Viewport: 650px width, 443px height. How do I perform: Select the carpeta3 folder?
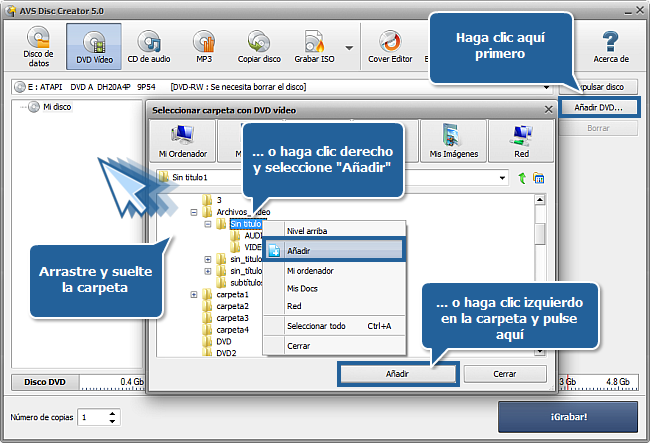pyautogui.click(x=232, y=318)
